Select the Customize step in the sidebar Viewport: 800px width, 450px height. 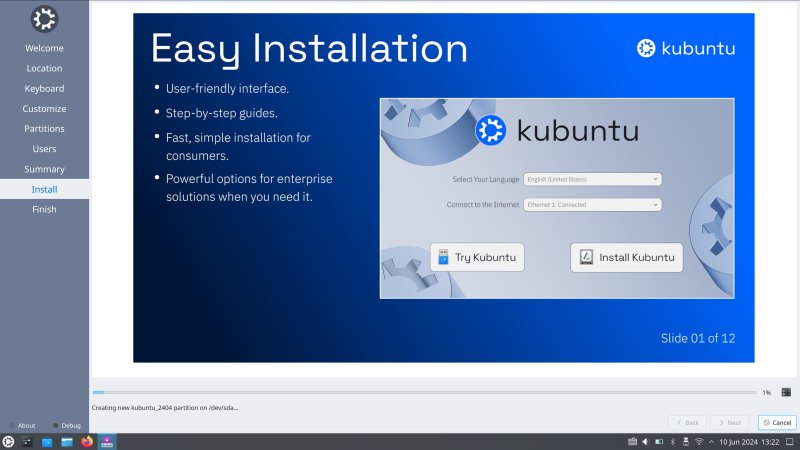44,109
